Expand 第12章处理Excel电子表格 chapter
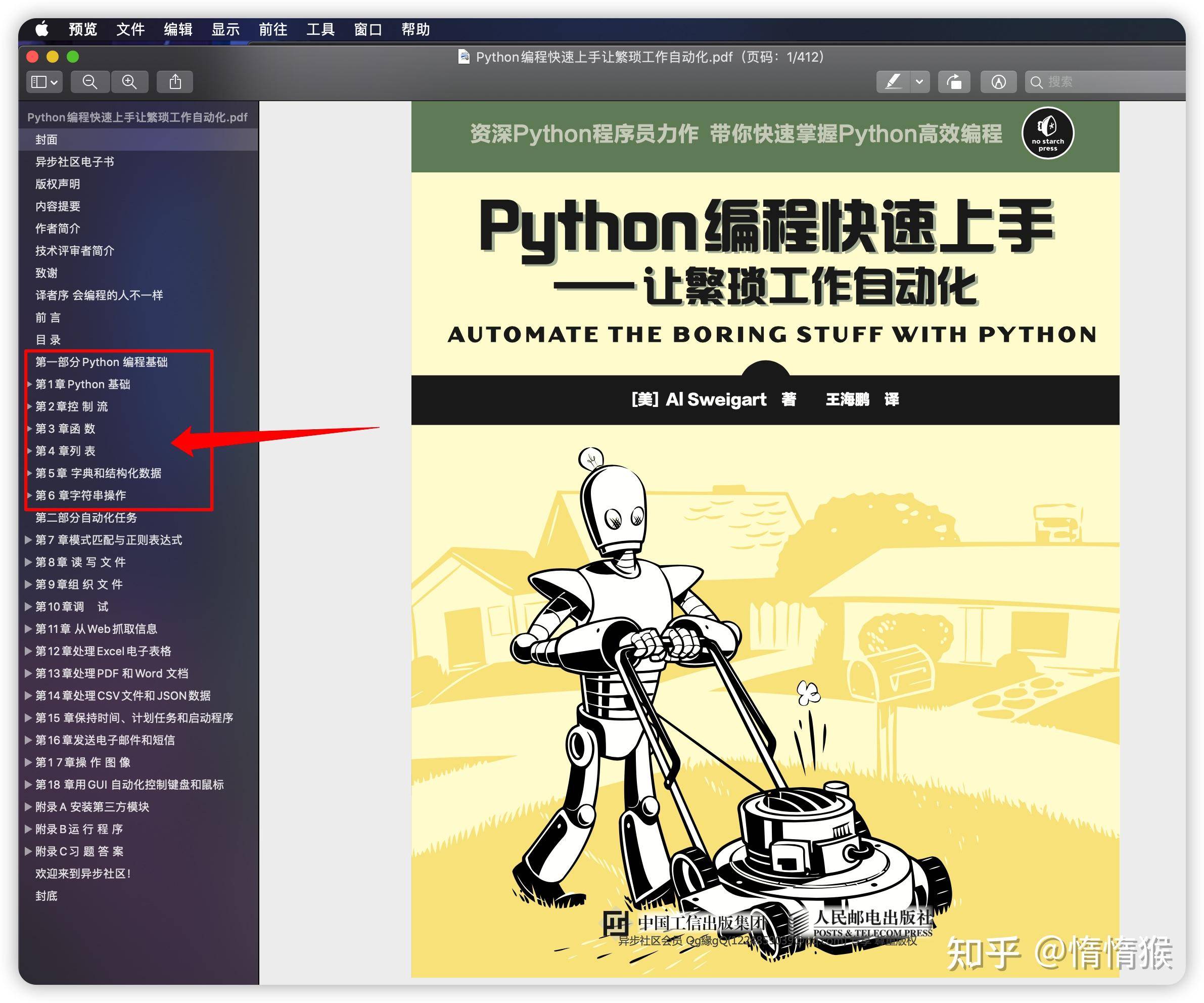The height and width of the screenshot is (1003, 1204). [28, 652]
